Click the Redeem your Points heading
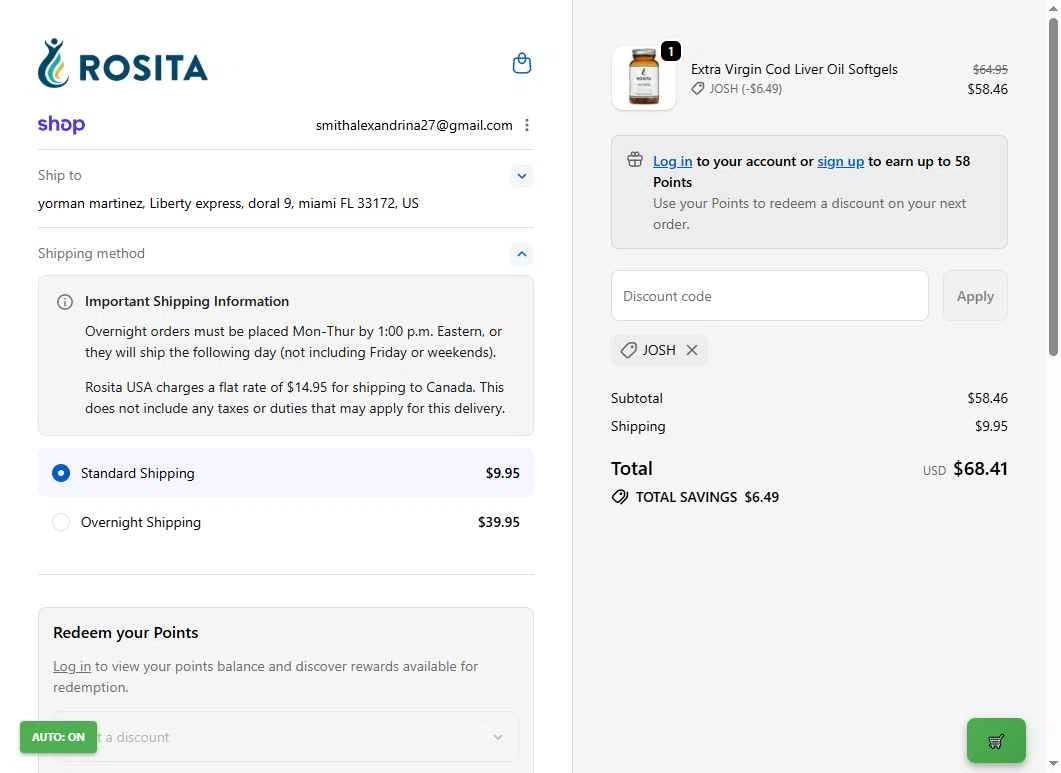 [x=126, y=632]
